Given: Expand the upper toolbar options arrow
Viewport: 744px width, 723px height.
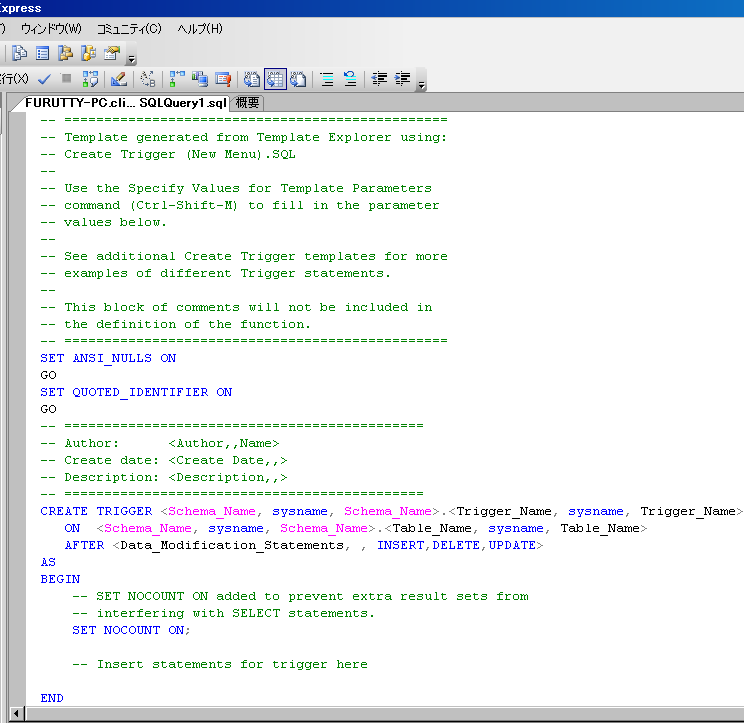Looking at the screenshot, I should pyautogui.click(x=131, y=59).
